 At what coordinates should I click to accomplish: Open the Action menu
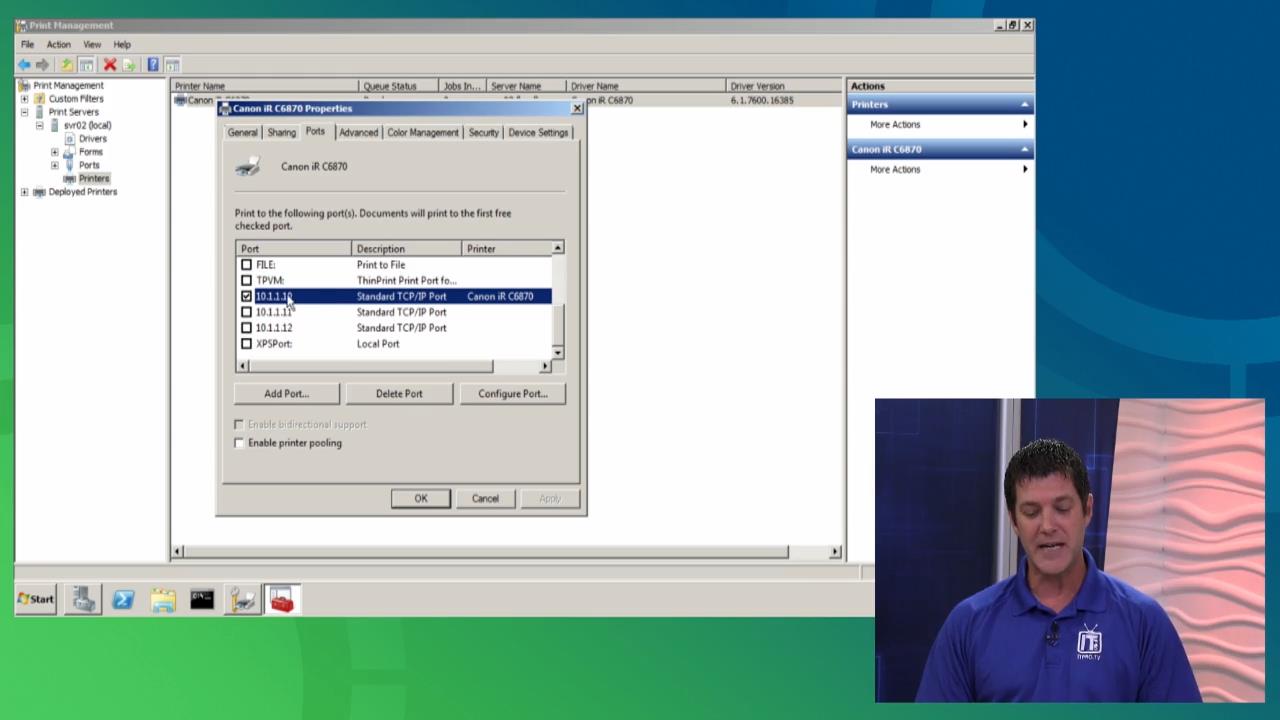pyautogui.click(x=59, y=45)
